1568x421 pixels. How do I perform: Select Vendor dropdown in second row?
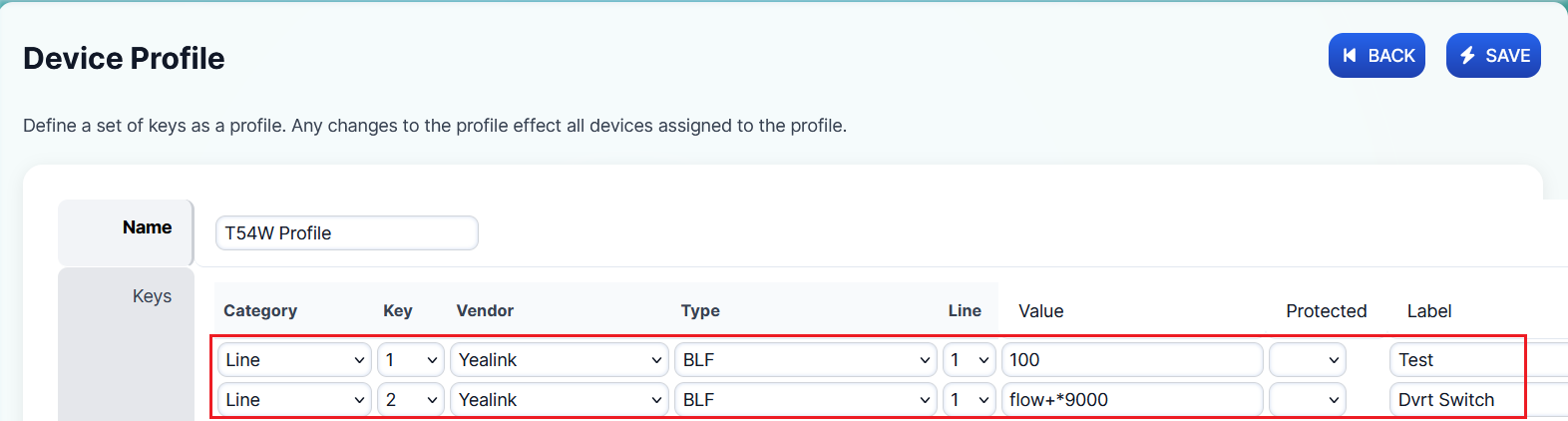[560, 400]
